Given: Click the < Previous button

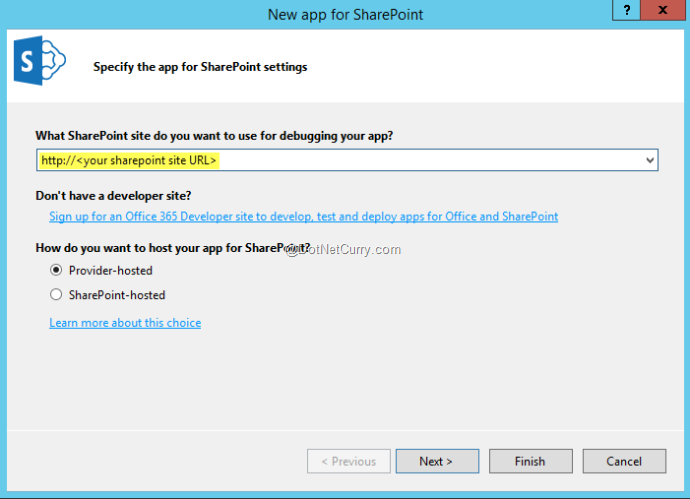Looking at the screenshot, I should coord(349,461).
